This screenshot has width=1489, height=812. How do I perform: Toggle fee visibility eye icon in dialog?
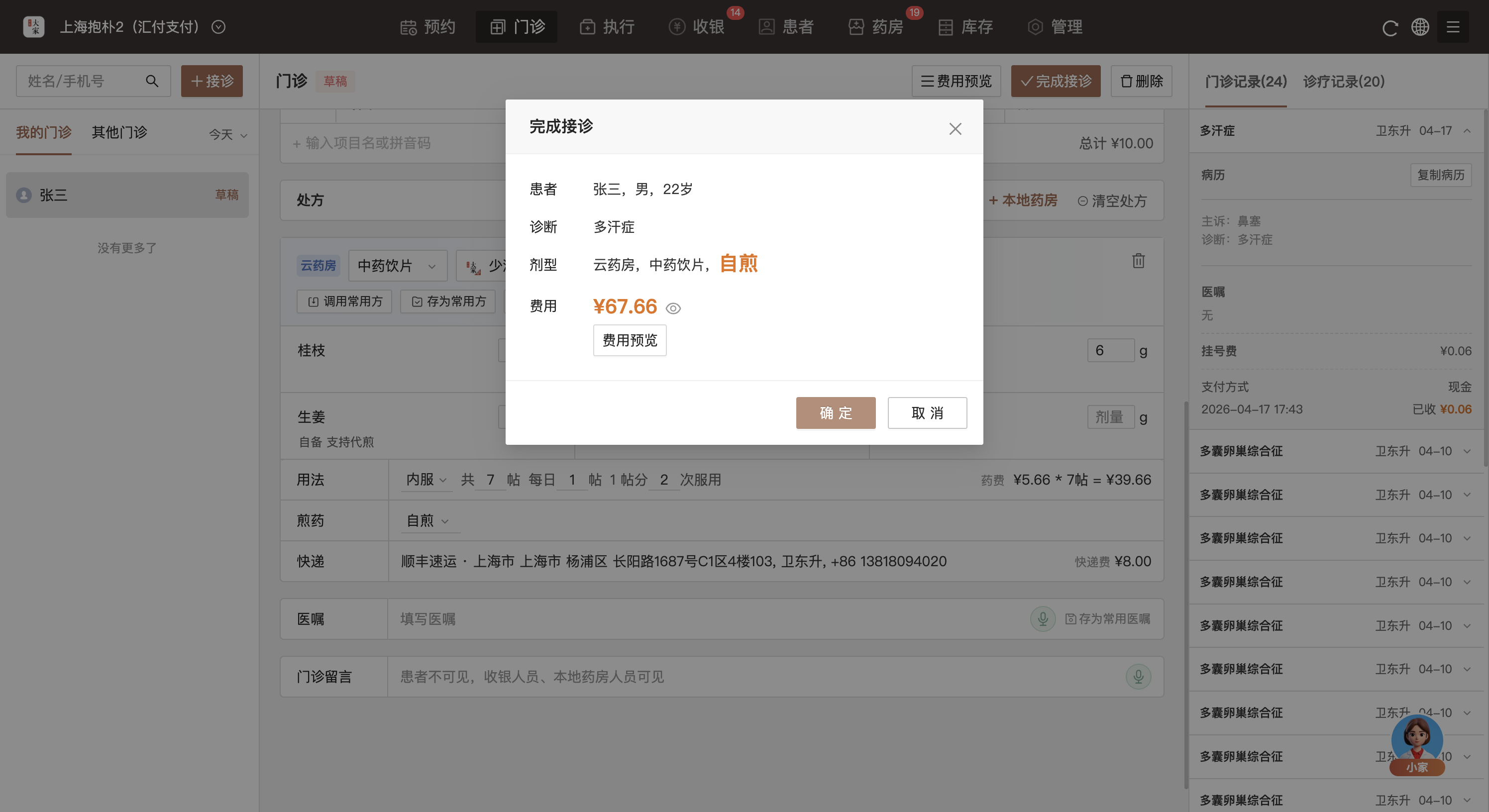click(673, 308)
